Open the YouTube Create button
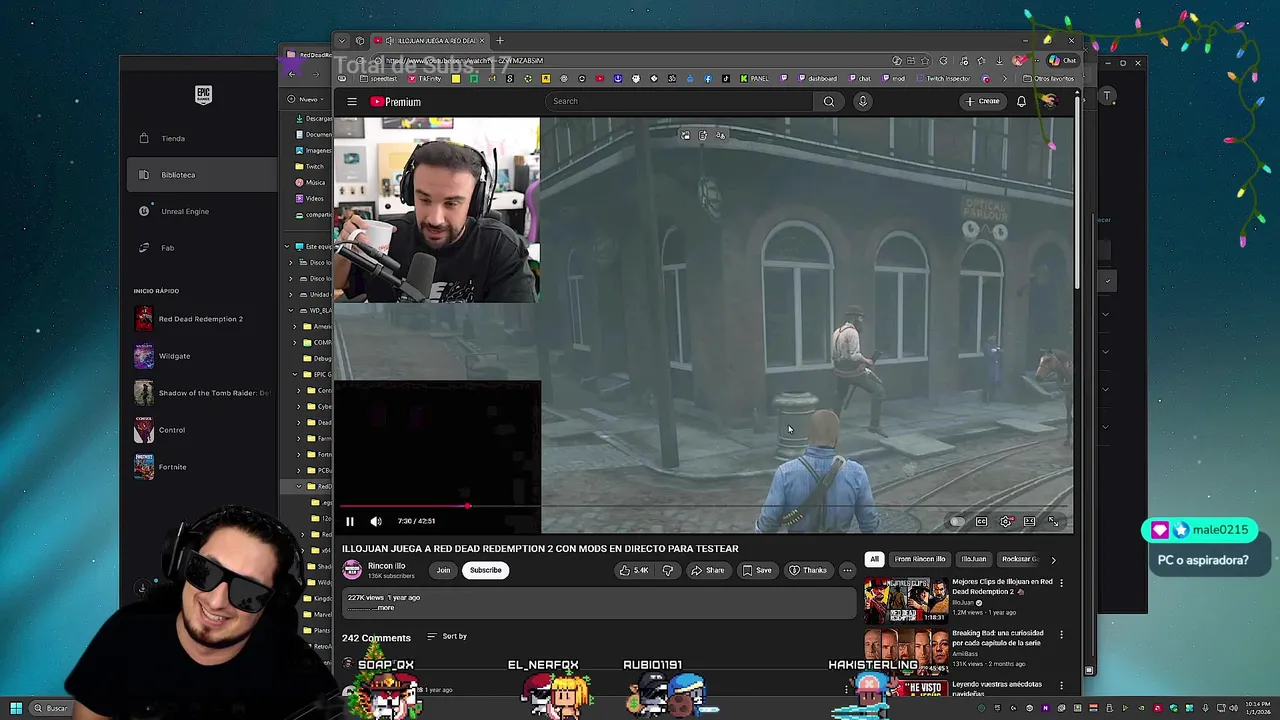The image size is (1280, 720). 982,101
